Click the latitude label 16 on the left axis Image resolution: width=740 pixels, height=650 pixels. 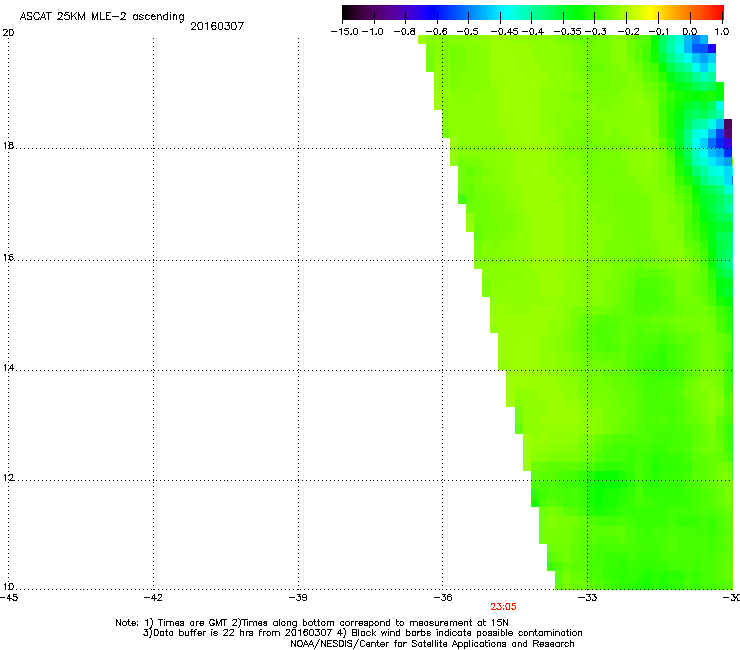point(8,258)
